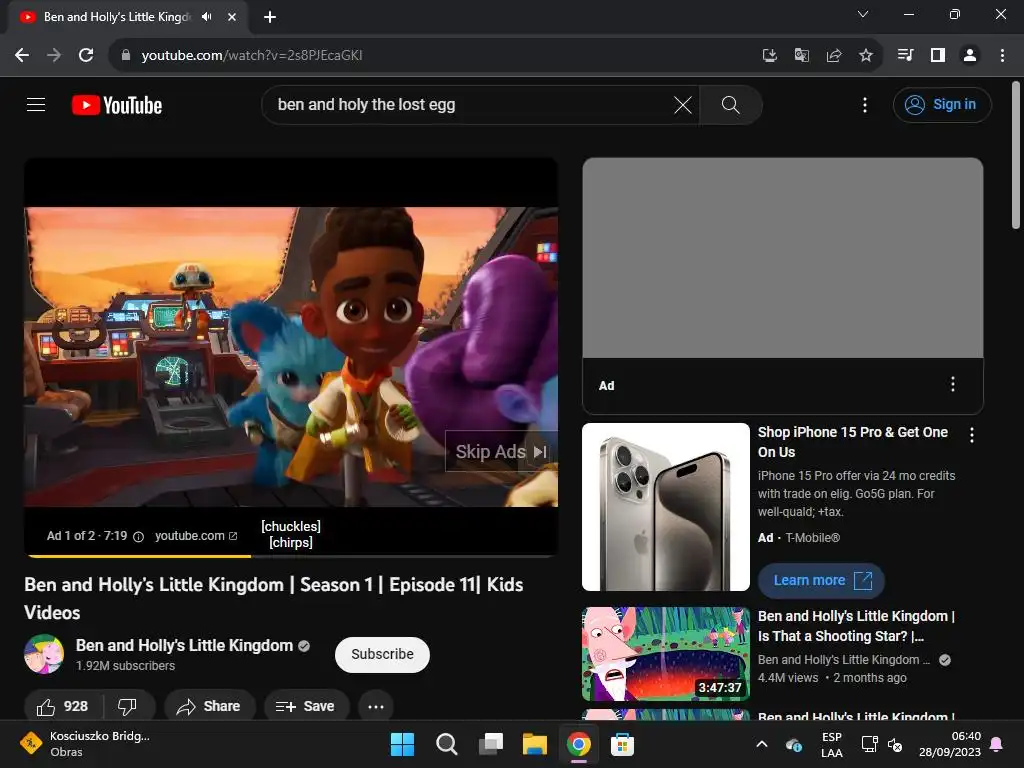Click the gray display ad banner
This screenshot has width=1024, height=768.
click(782, 258)
